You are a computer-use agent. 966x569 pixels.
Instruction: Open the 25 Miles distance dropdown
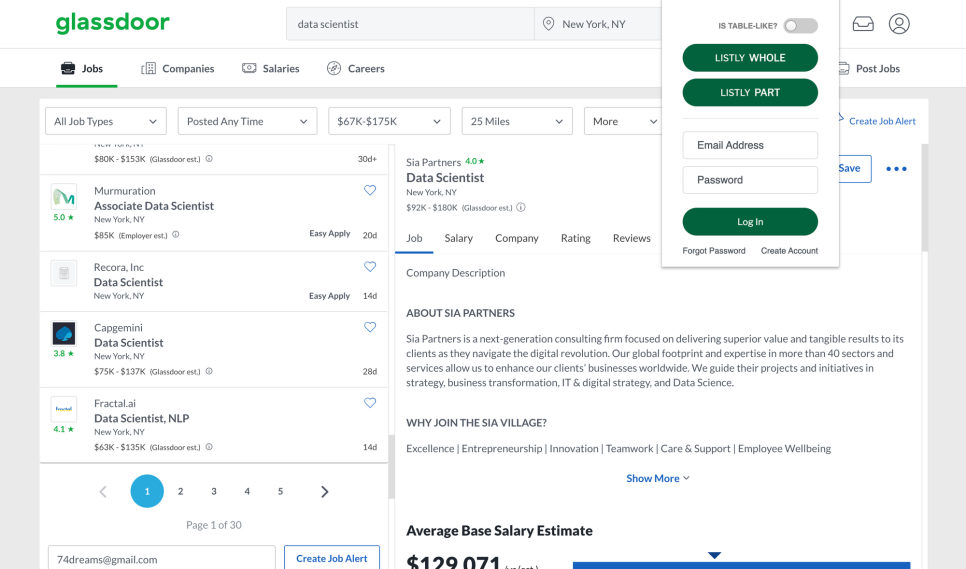516,121
